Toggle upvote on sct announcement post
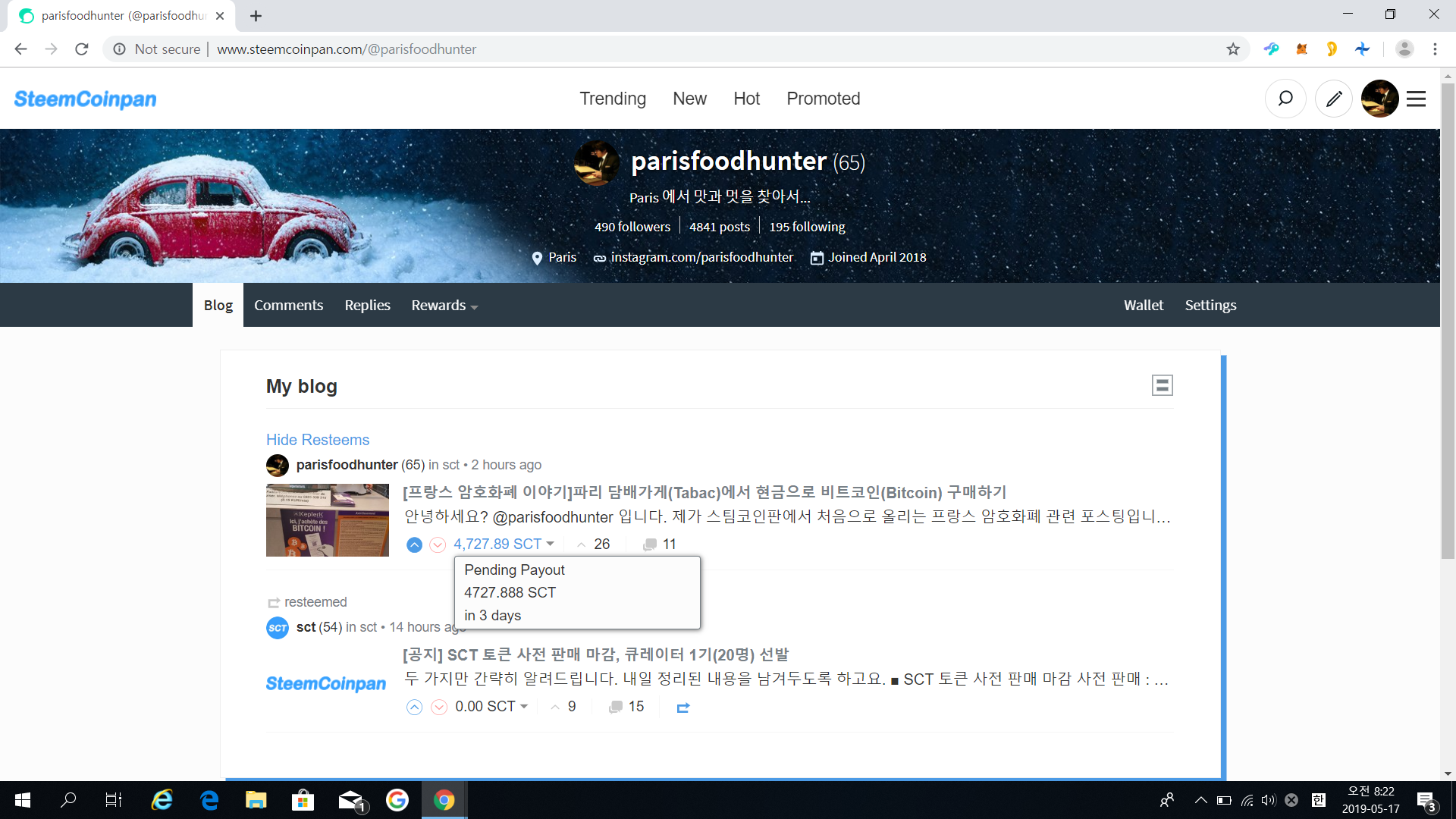 click(x=414, y=707)
